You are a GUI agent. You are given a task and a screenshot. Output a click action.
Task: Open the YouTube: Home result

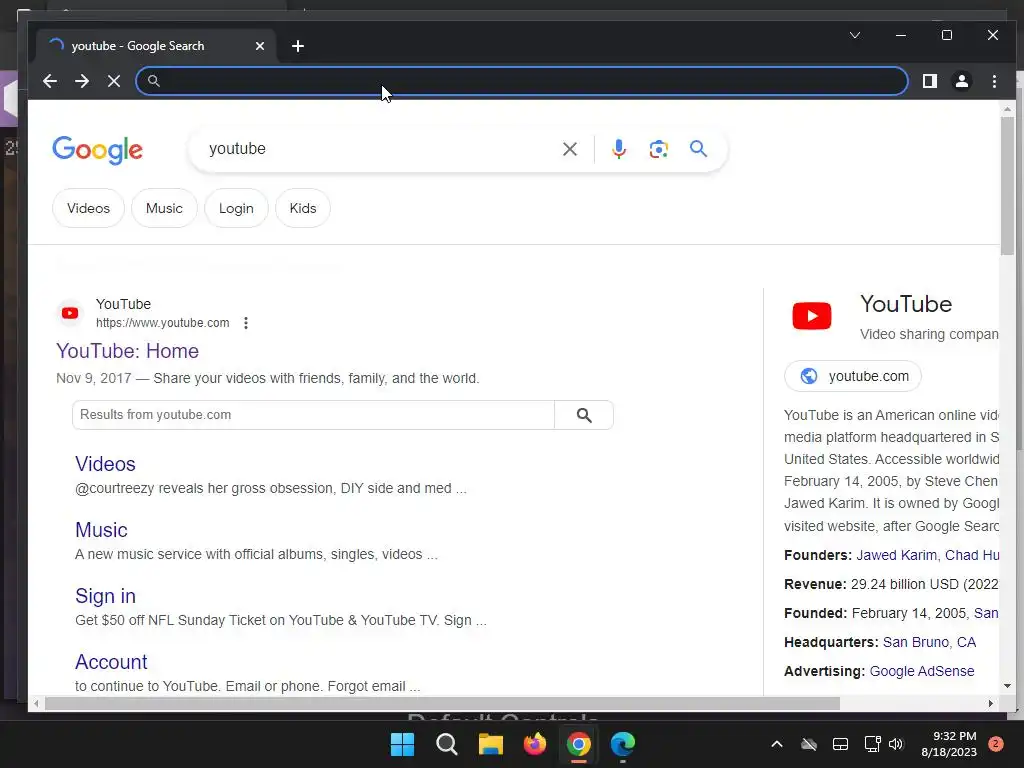127,351
